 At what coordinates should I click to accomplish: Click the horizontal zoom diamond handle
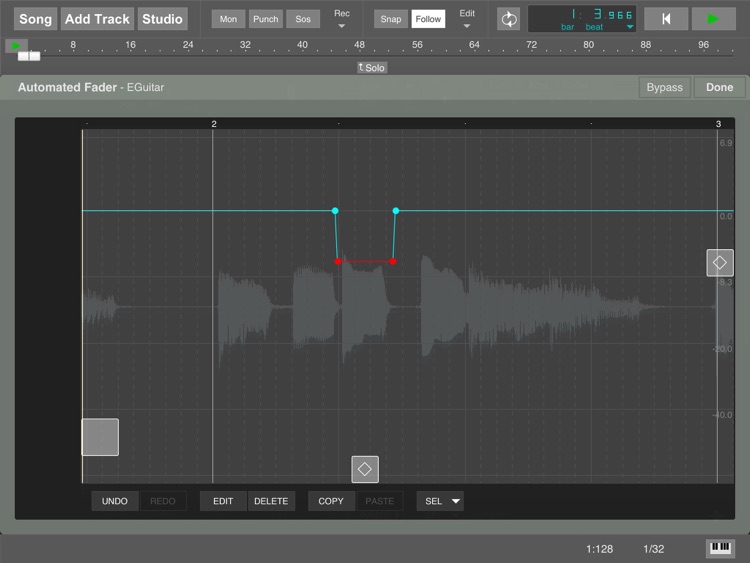coord(365,469)
